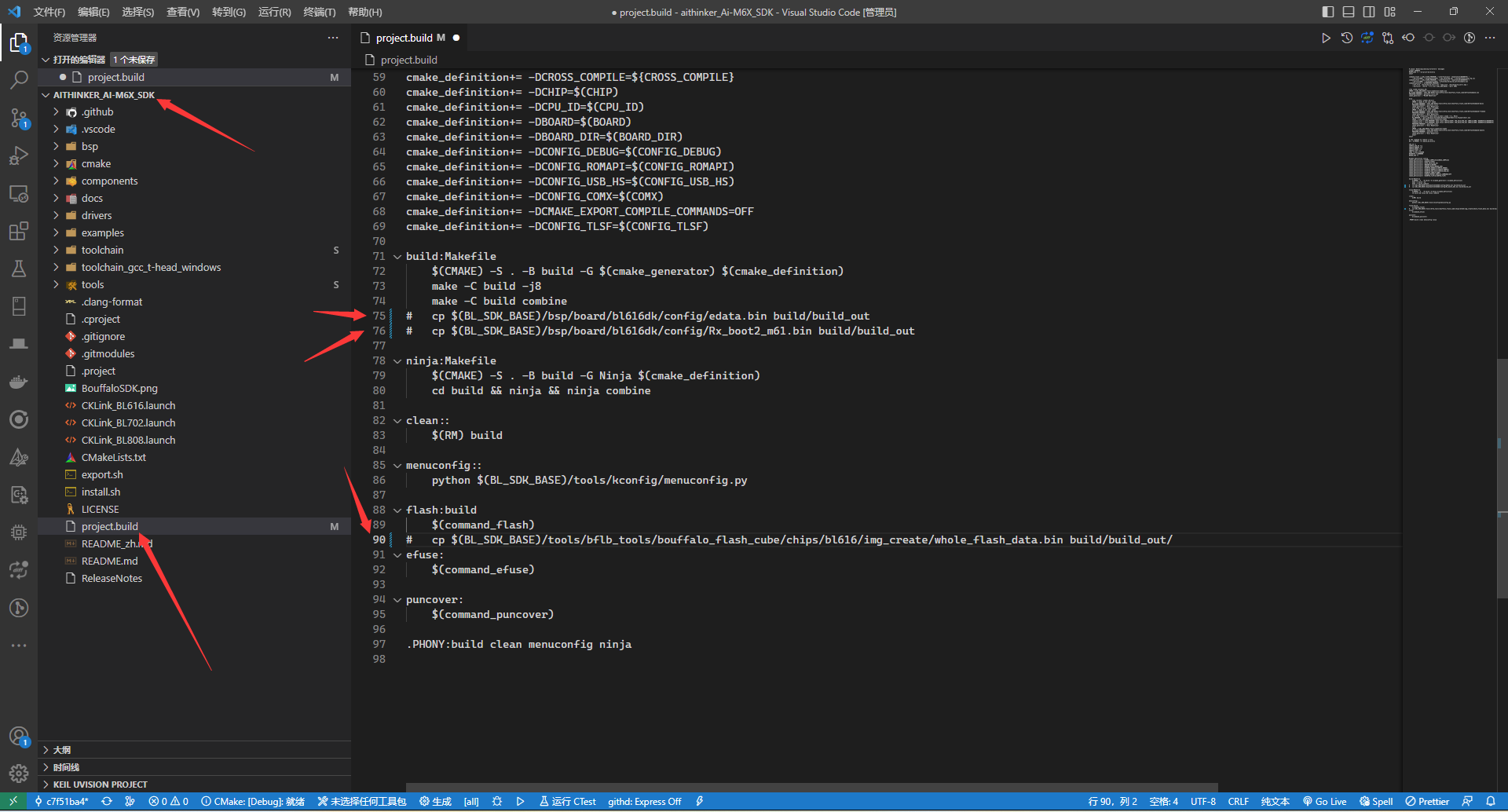Open Remote Explorer view in activity bar
Screen dimensions: 1508x812
point(19,193)
